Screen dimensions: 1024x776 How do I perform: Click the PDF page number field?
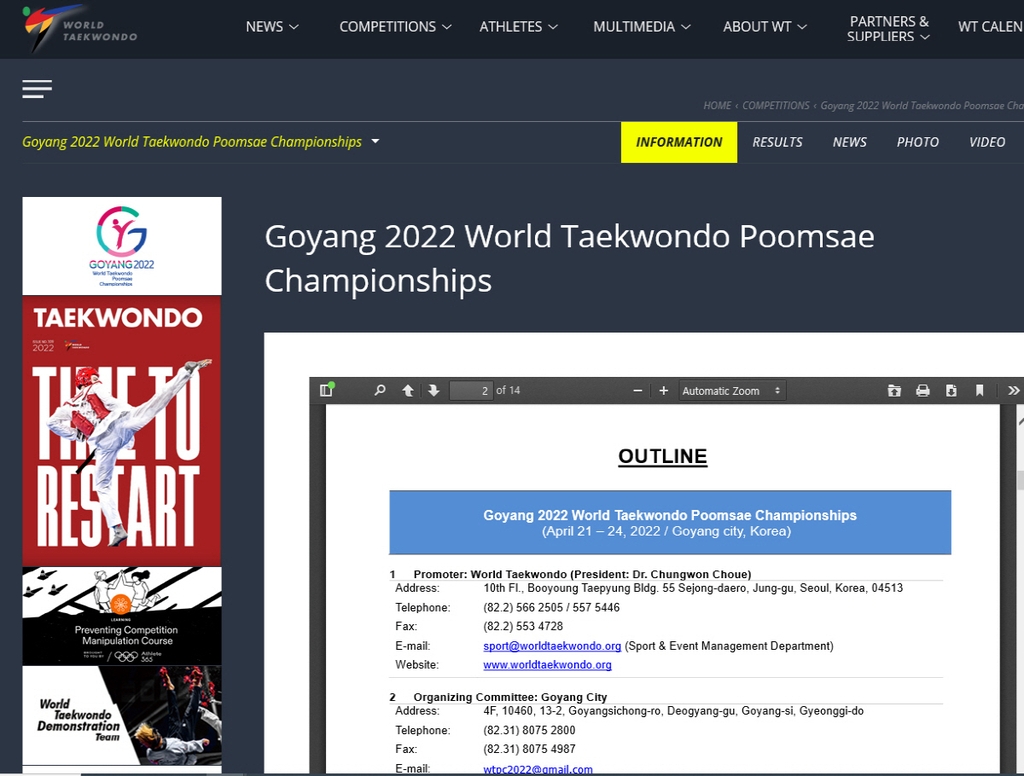[471, 390]
